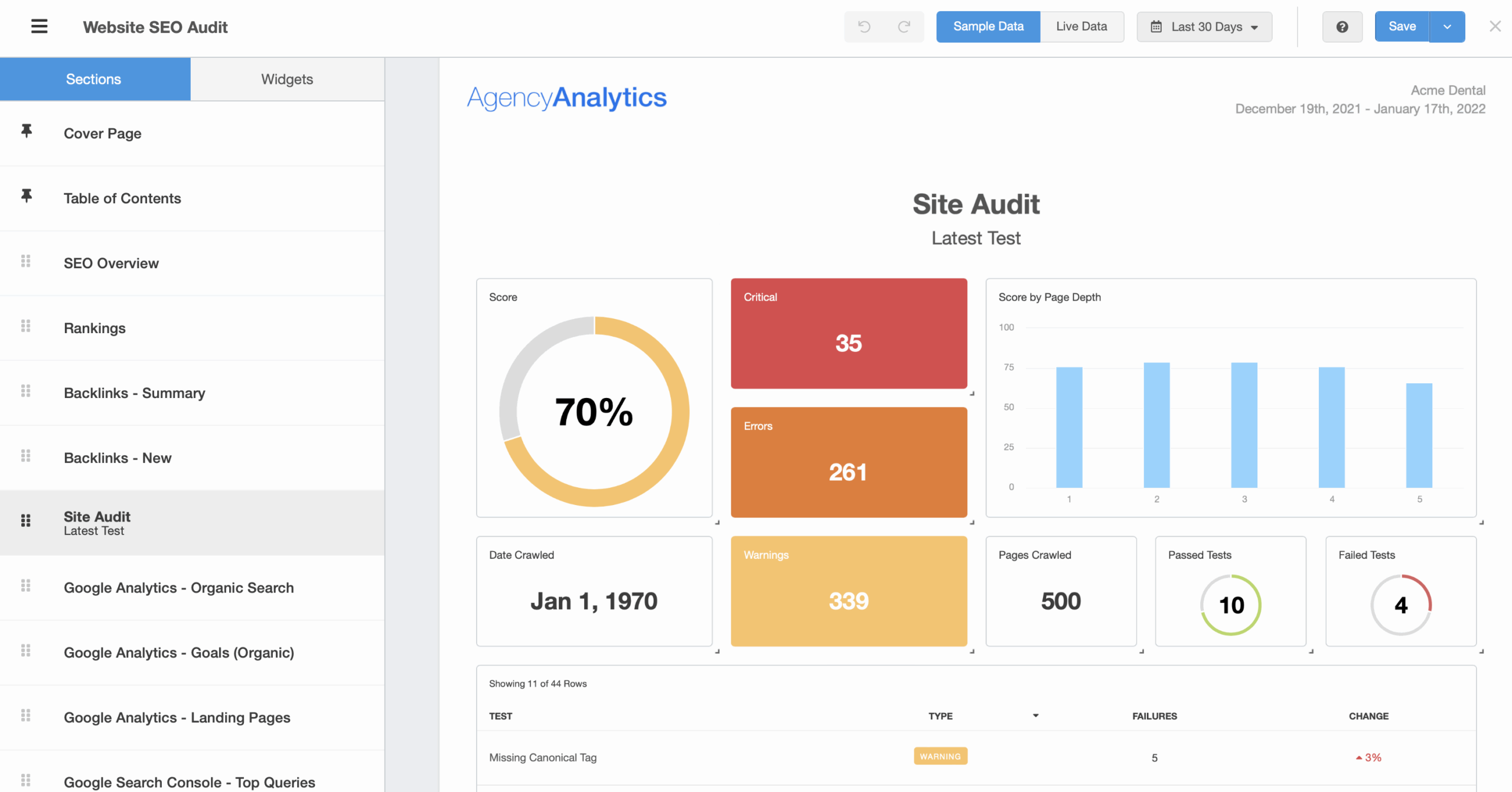Click the Save button

point(1402,27)
